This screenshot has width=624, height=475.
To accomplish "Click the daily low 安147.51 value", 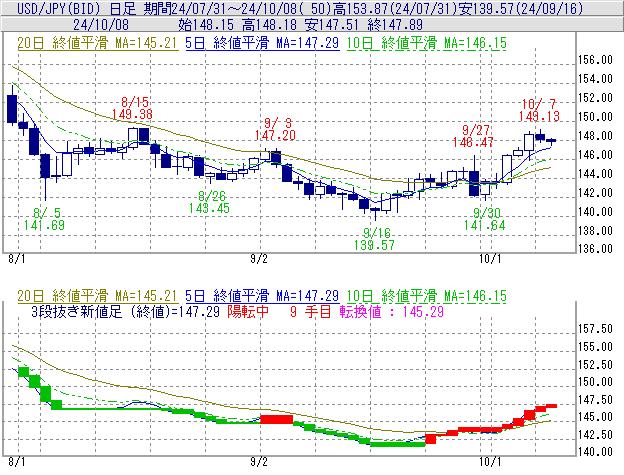I will 332,25.
